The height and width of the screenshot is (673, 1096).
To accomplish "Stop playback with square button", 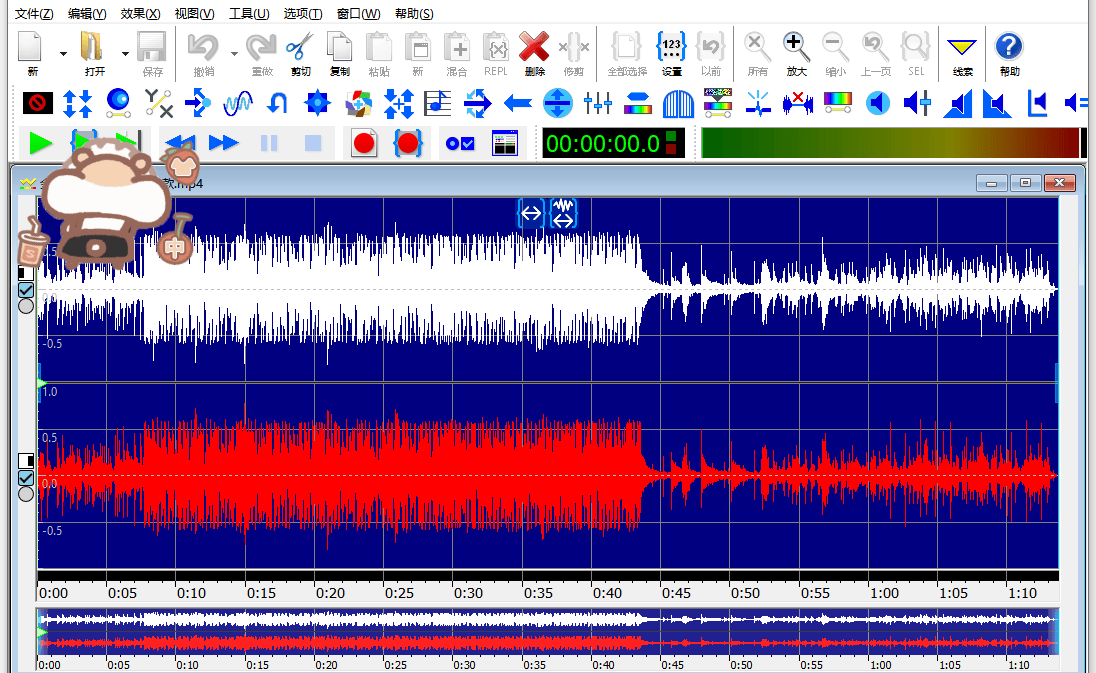I will (313, 143).
